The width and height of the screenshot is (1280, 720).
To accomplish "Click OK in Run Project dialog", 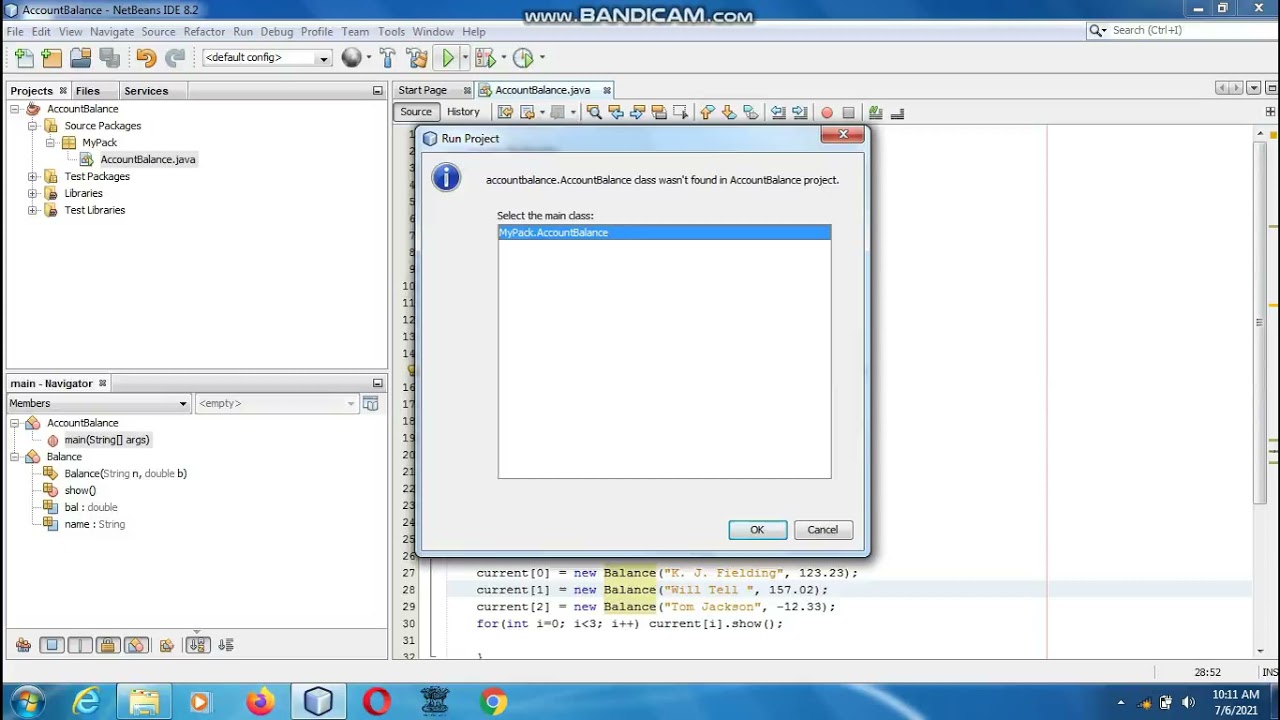I will pos(757,530).
